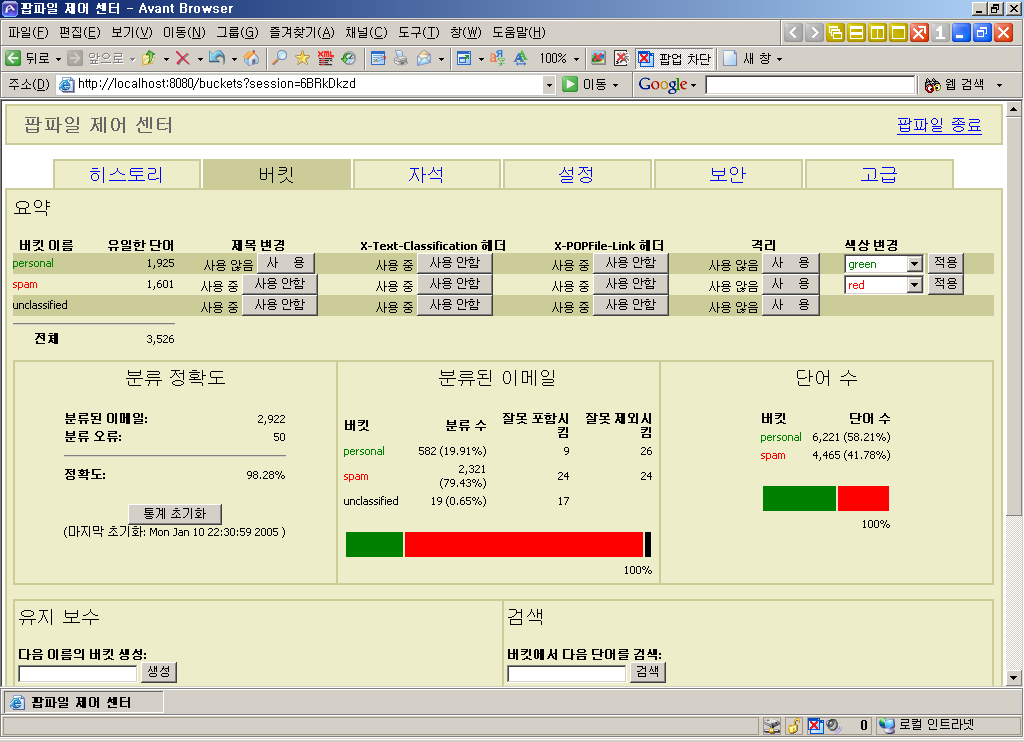1024x742 pixels.
Task: Click network proxy status bar icon
Action: 772,725
